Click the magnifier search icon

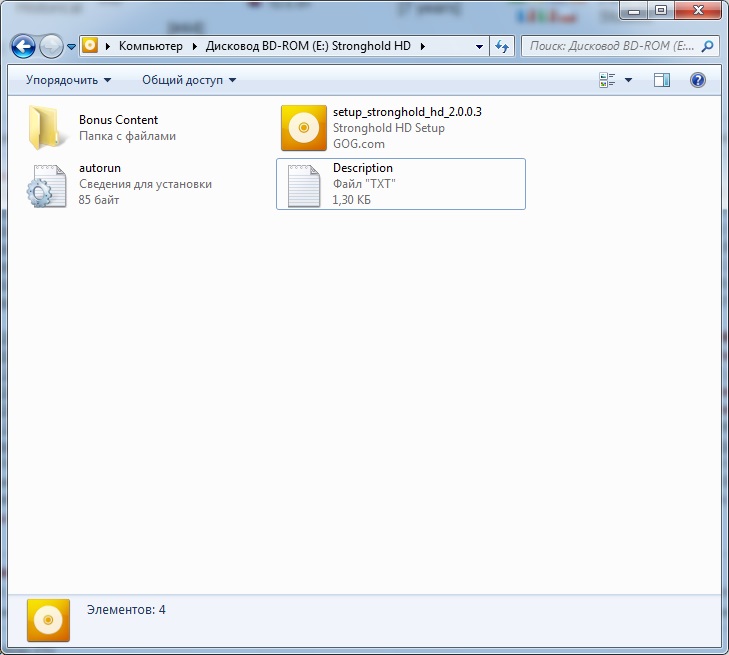point(708,46)
